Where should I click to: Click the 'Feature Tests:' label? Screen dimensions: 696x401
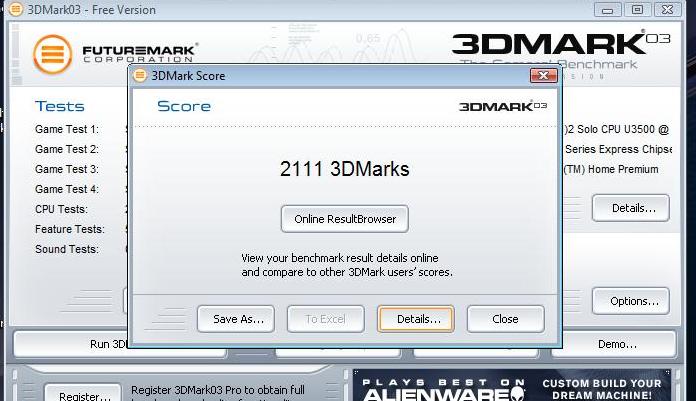pos(70,229)
